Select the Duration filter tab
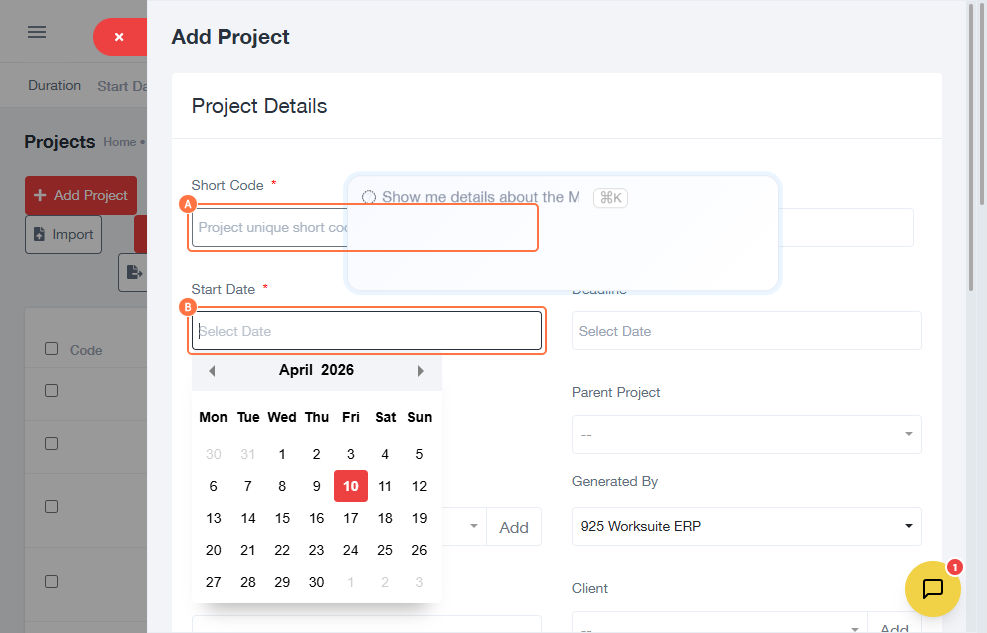Image resolution: width=987 pixels, height=633 pixels. point(54,86)
